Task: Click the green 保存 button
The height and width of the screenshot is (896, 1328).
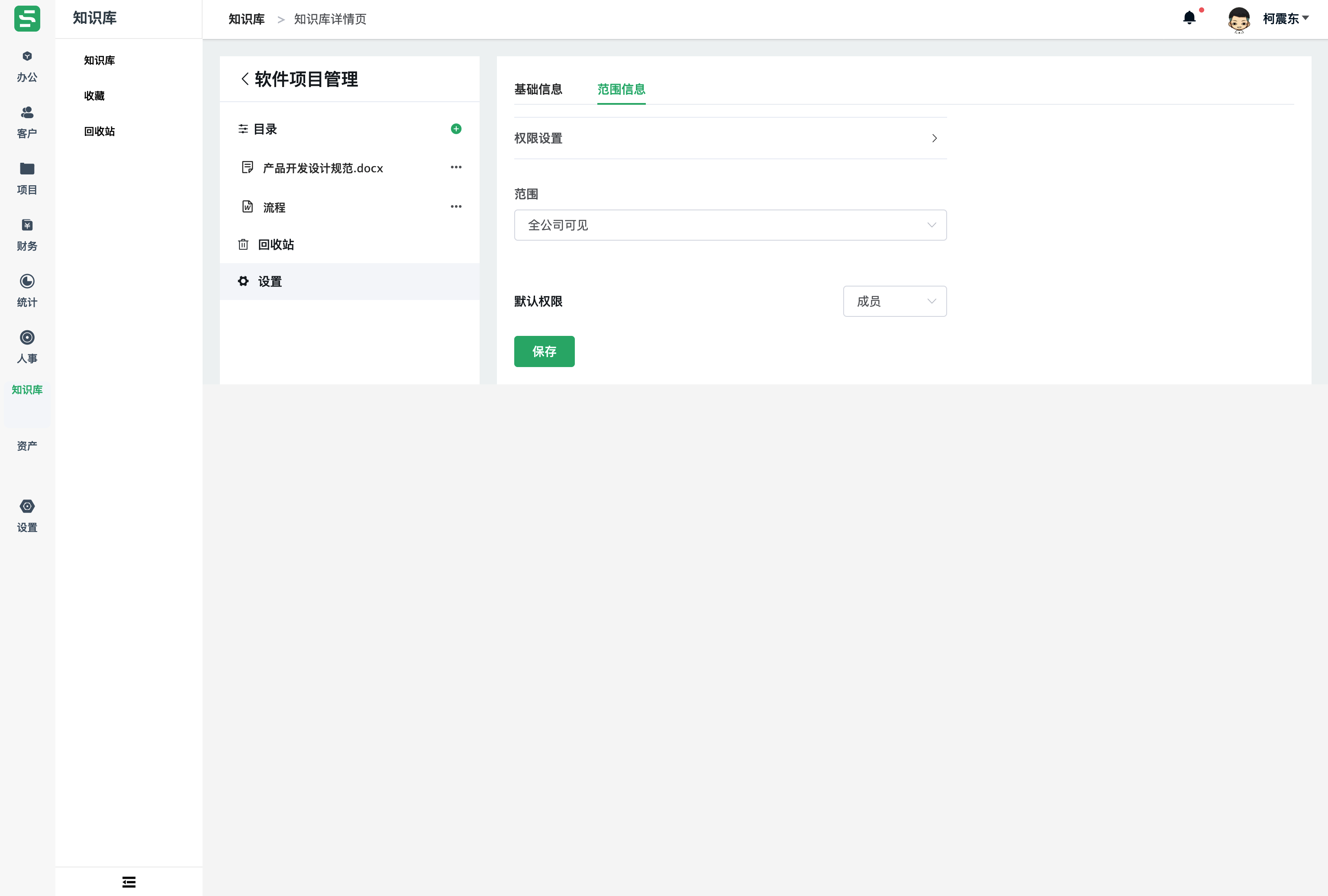Action: [x=544, y=351]
